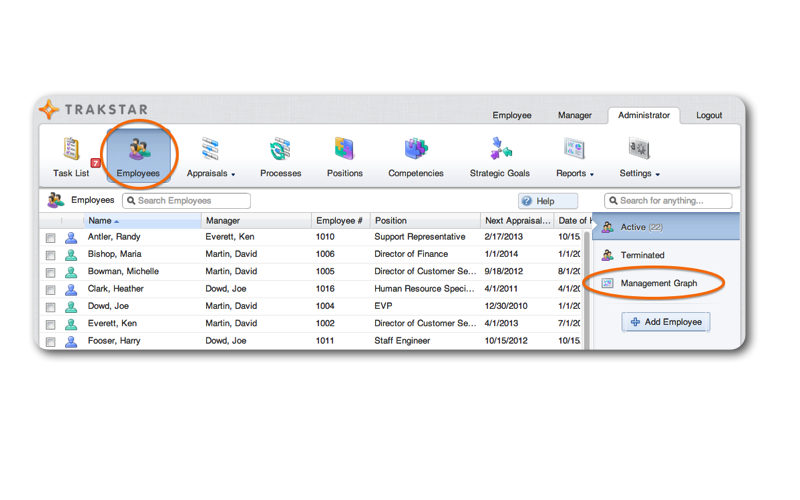Screen dimensions: 800x500
Task: Click the Terminated employees icon
Action: pyautogui.click(x=607, y=255)
